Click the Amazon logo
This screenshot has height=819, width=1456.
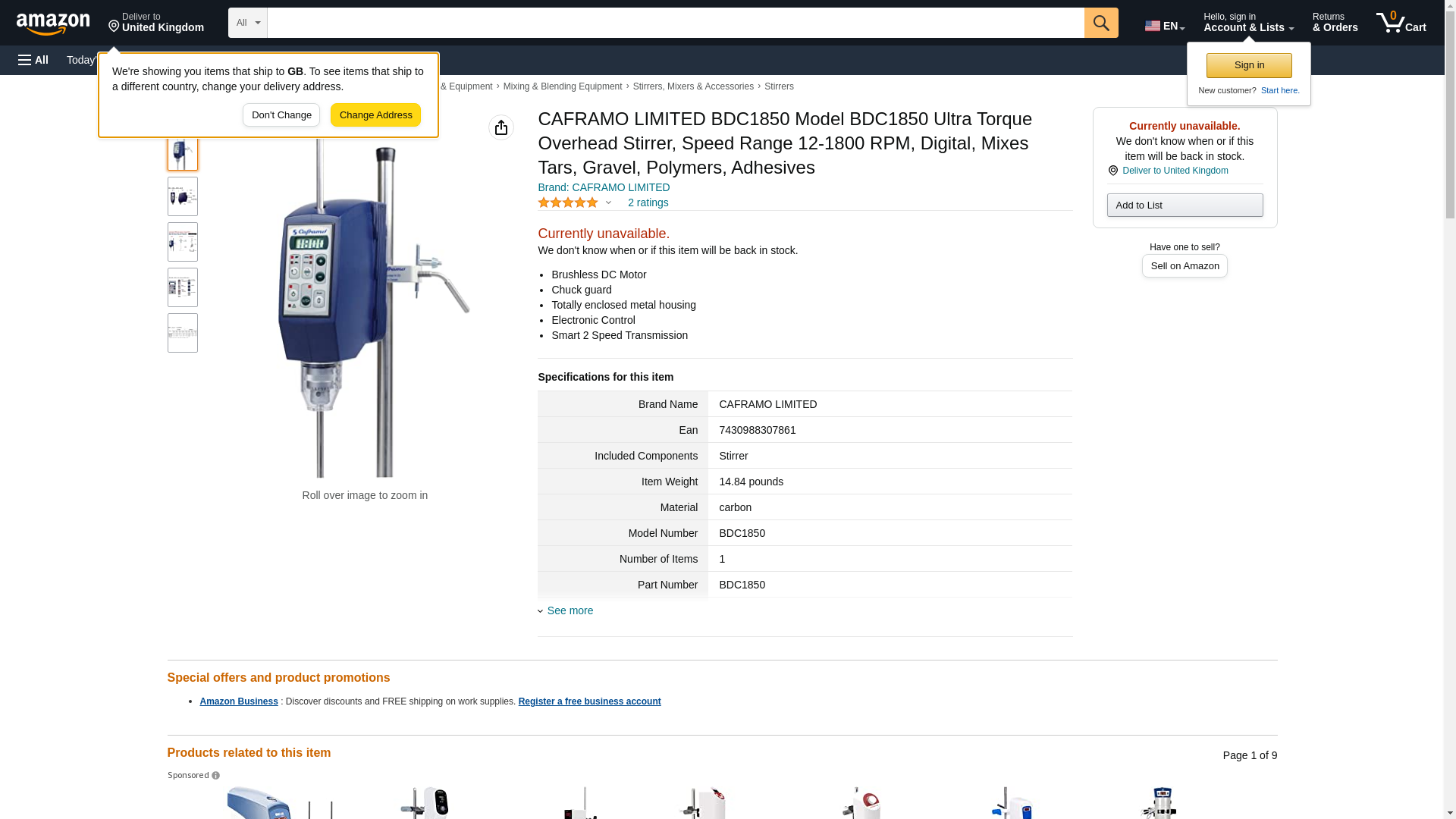click(53, 24)
